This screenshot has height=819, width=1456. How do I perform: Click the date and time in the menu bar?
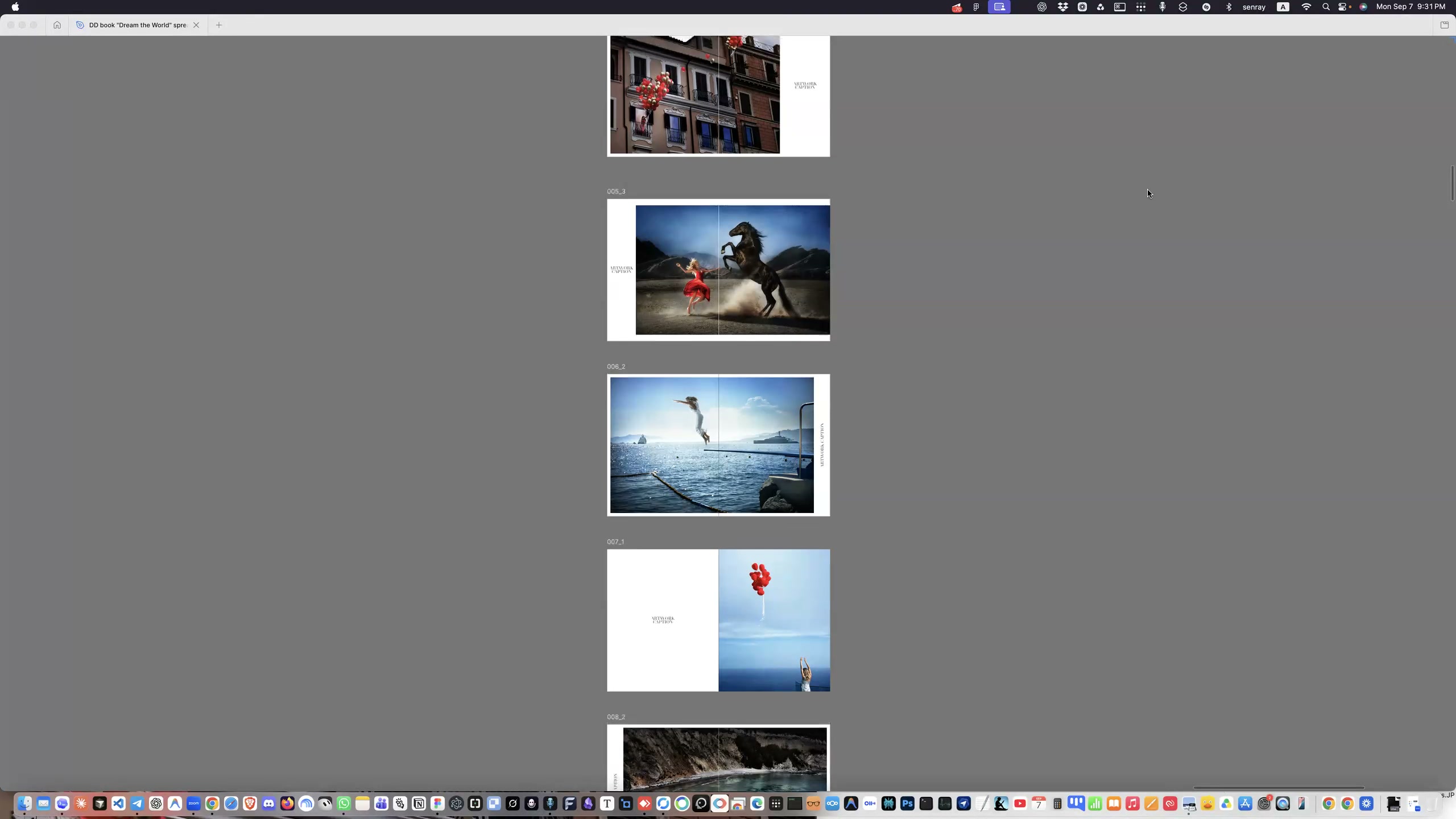click(1410, 7)
